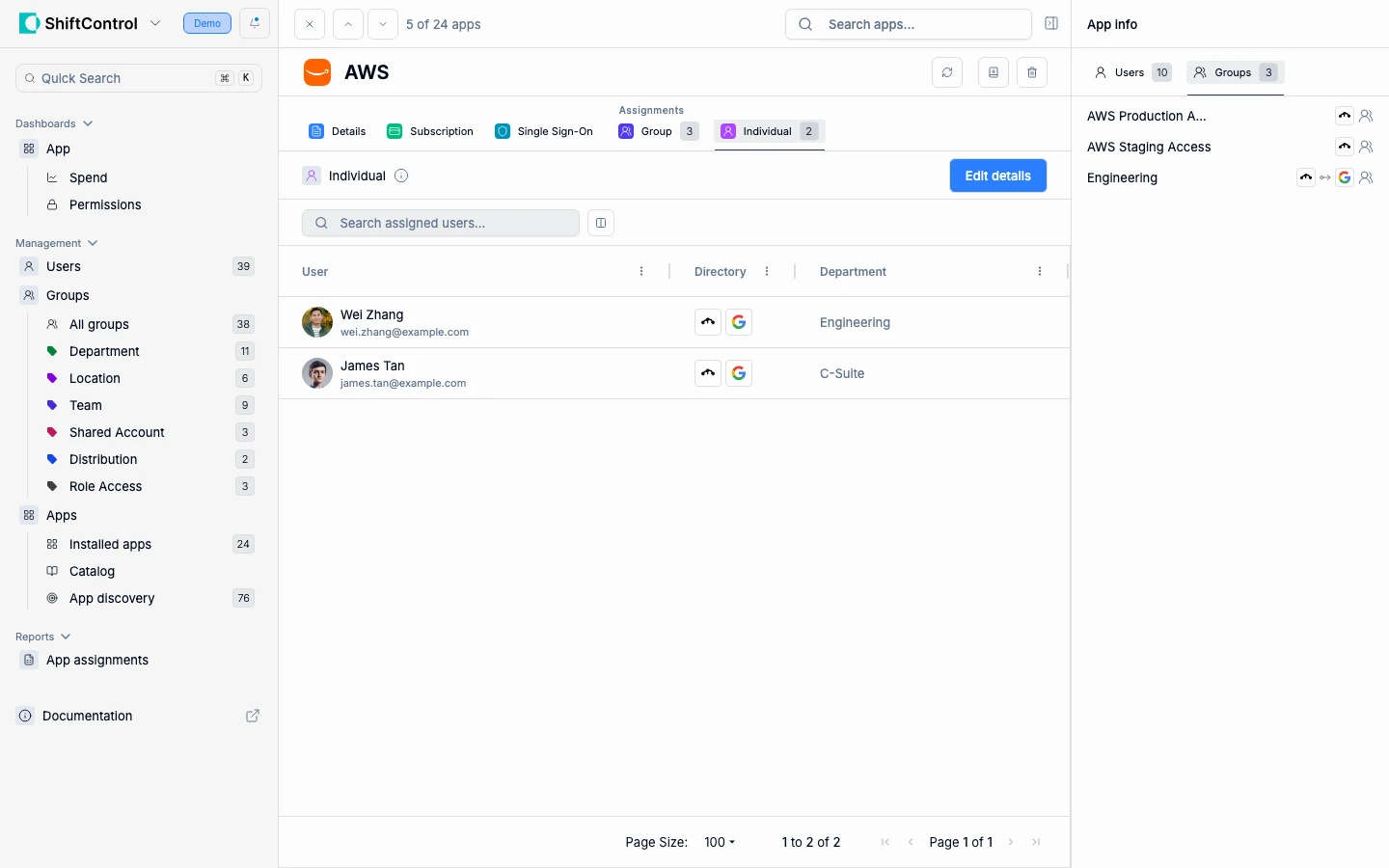Open the AWS Production Access group
This screenshot has width=1389, height=868.
pyautogui.click(x=1146, y=116)
